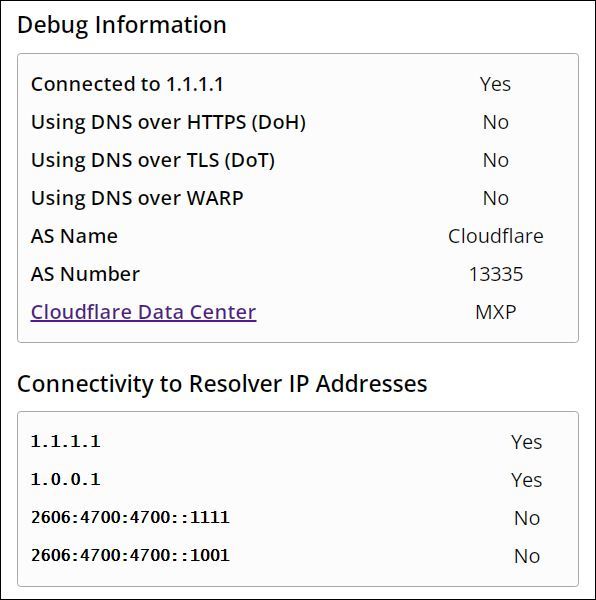596x600 pixels.
Task: Click the Cloudflare AS Name value
Action: tap(496, 236)
